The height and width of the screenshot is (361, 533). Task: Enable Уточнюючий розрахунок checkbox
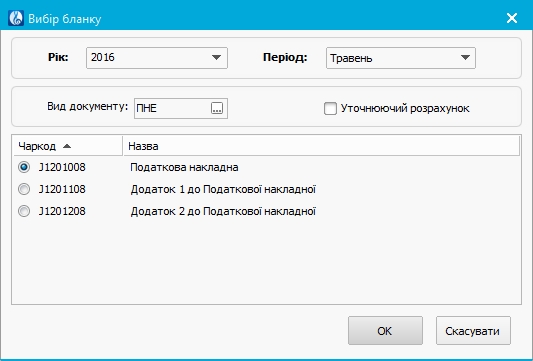(x=330, y=108)
